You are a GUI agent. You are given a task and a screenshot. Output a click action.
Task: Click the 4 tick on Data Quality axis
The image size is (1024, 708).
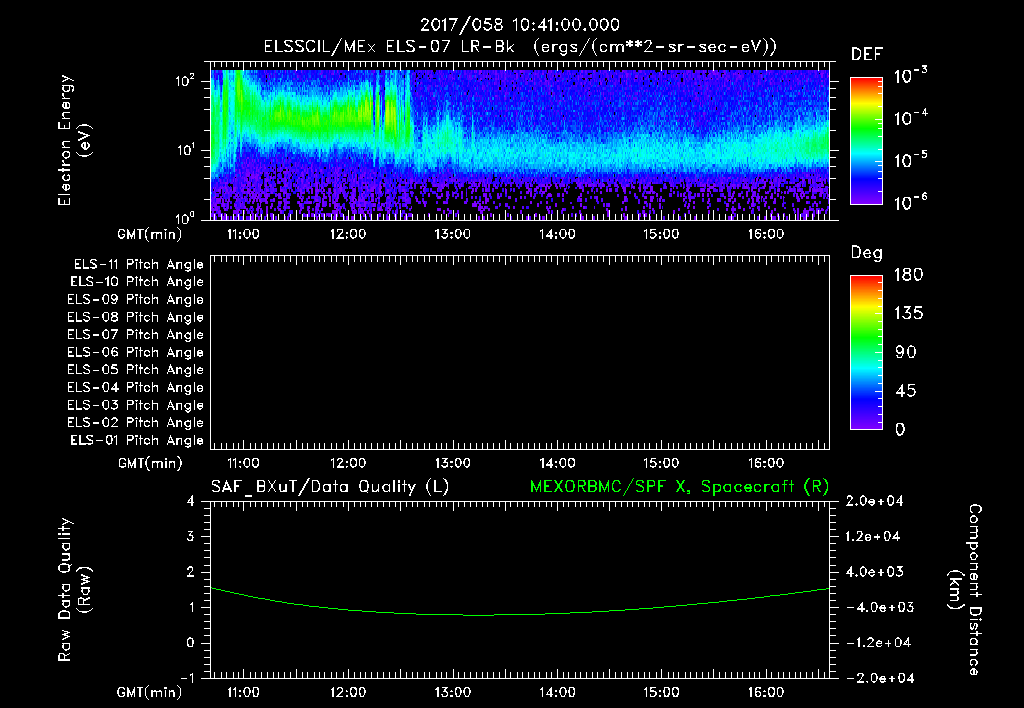point(190,501)
